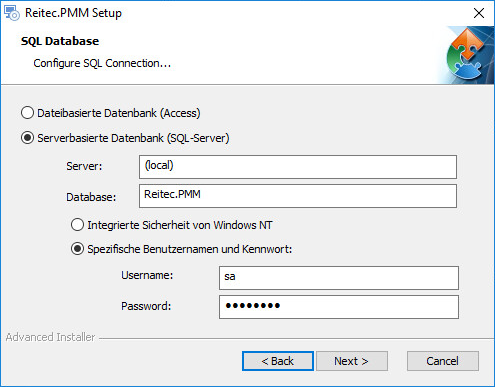Abort setup with the Cancel button
Screen dimensions: 495x387
click(x=443, y=361)
